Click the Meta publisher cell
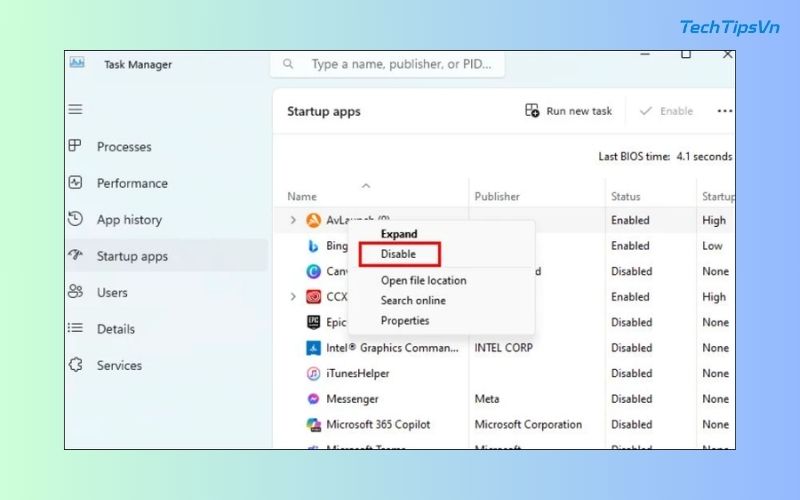Viewport: 800px width, 500px height. pos(487,399)
